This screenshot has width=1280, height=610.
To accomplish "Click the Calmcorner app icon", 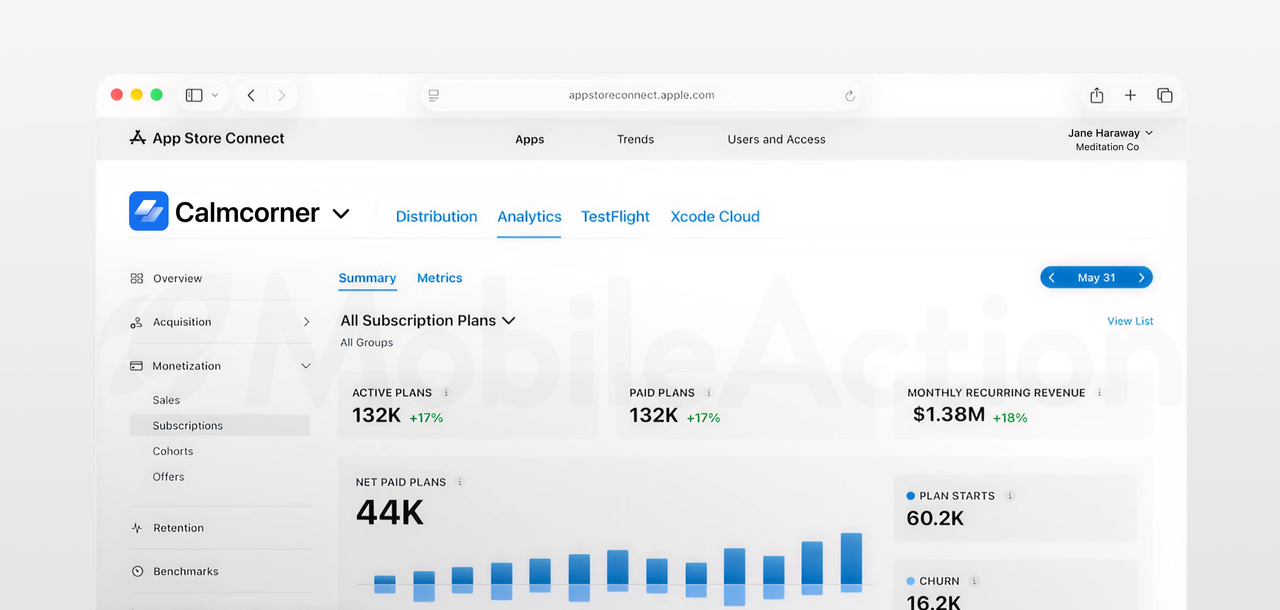I will click(x=148, y=211).
